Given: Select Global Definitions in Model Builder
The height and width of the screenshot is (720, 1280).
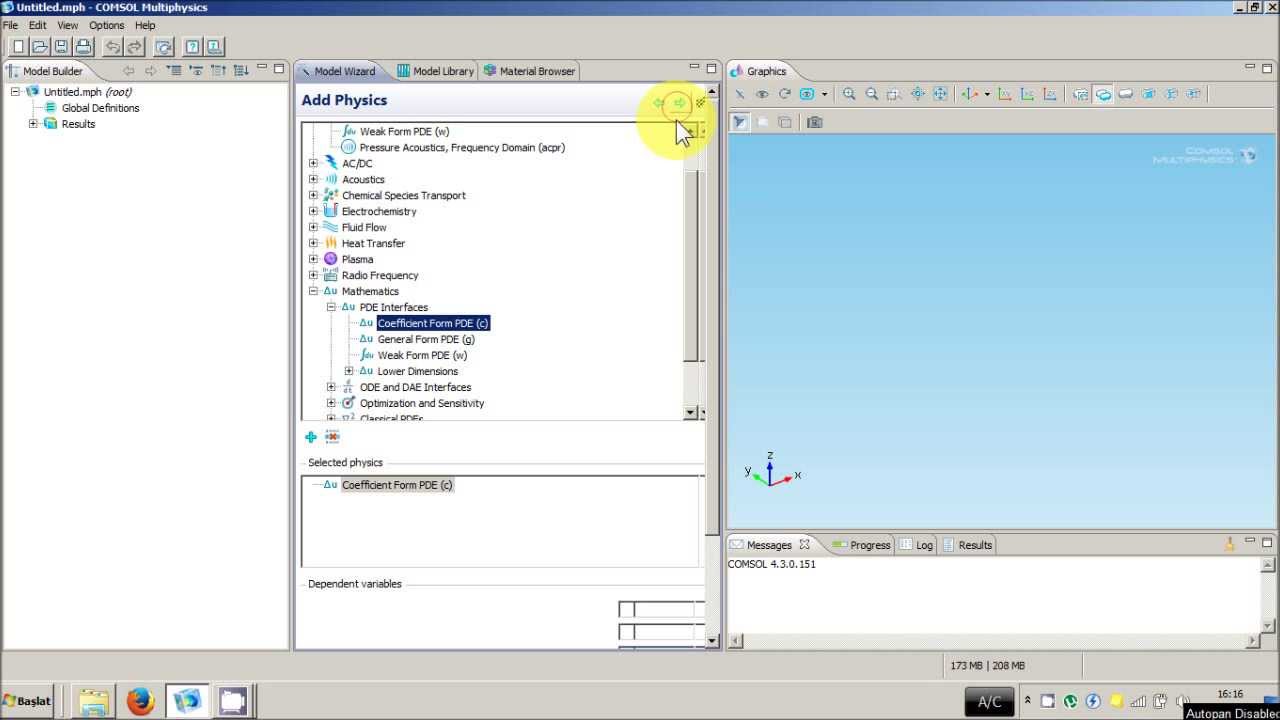Looking at the screenshot, I should pyautogui.click(x=100, y=108).
